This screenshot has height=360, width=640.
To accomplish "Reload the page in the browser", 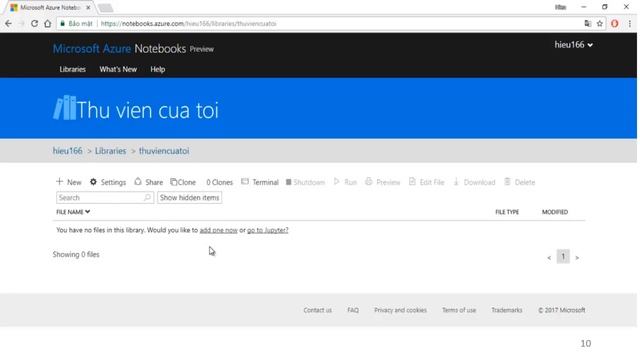I will [34, 24].
